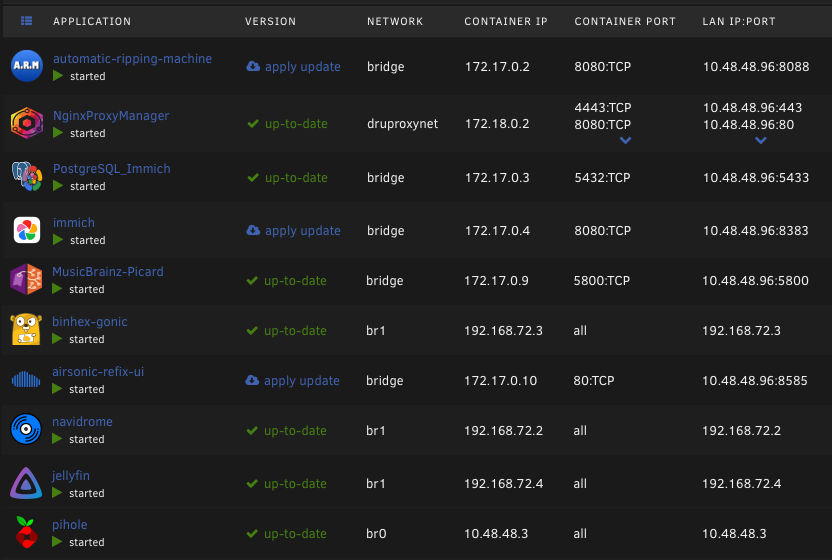Open the jellyfin name link

pos(71,476)
